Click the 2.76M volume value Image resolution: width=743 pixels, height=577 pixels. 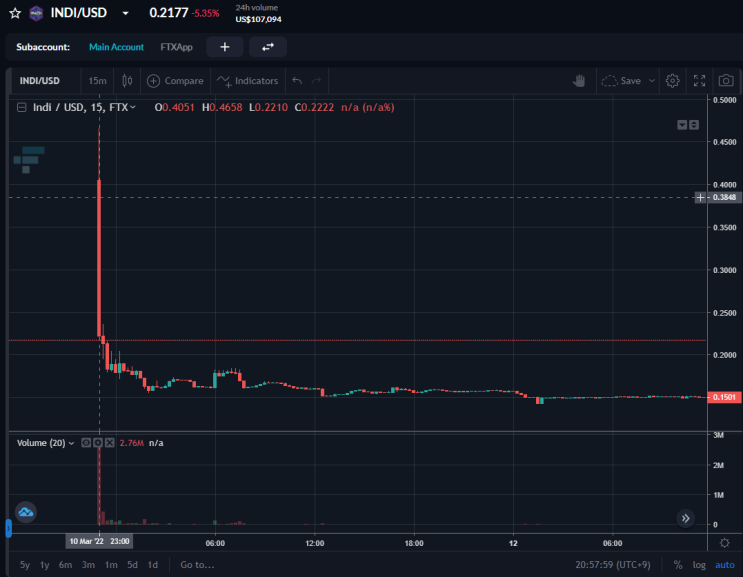coord(131,443)
